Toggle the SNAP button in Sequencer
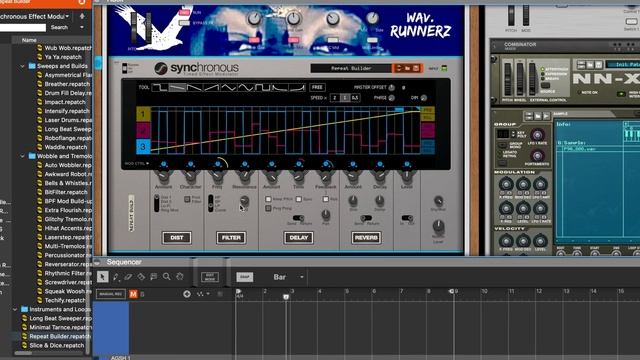The width and height of the screenshot is (640, 360). pyautogui.click(x=244, y=277)
